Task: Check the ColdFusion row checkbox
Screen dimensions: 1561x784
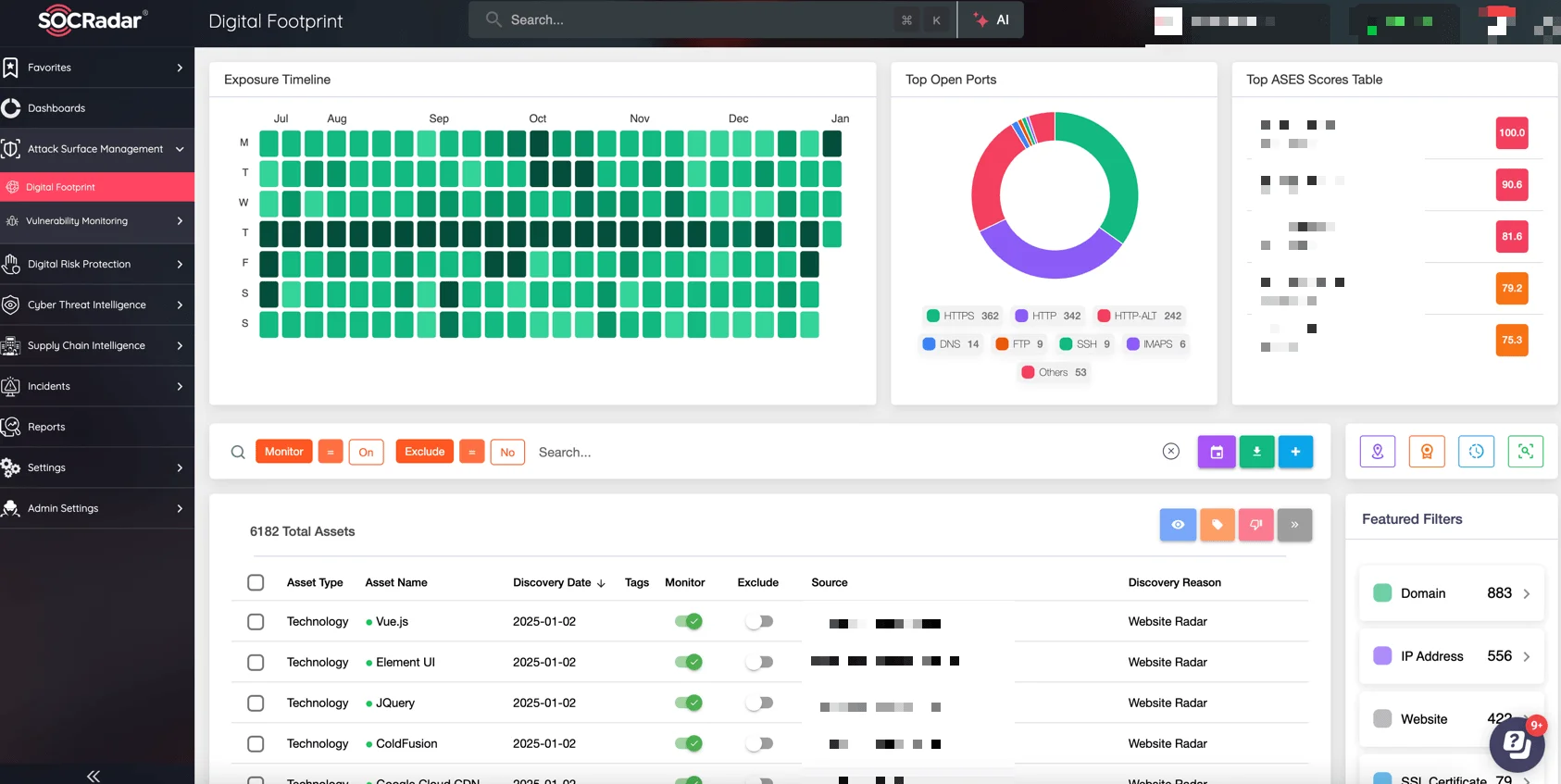Action: pyautogui.click(x=256, y=744)
